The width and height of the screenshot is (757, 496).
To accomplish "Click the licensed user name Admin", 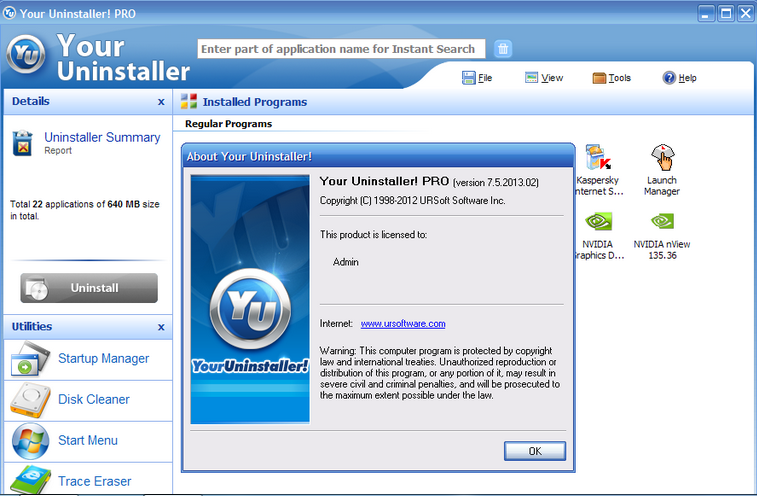I will [x=346, y=262].
